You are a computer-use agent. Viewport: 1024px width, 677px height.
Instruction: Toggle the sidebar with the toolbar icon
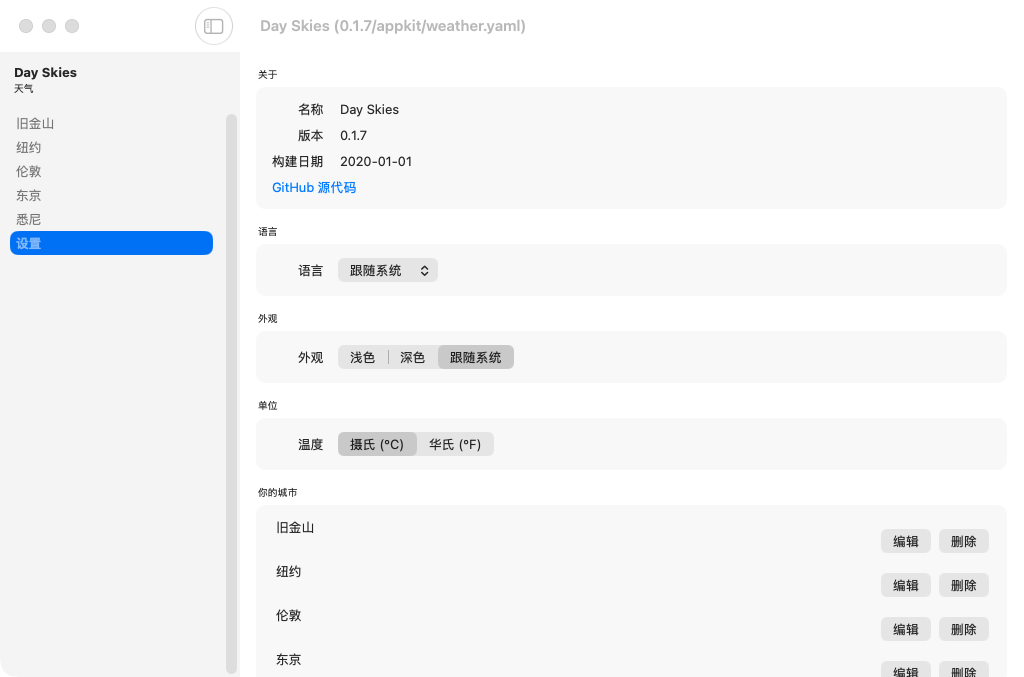tap(214, 26)
